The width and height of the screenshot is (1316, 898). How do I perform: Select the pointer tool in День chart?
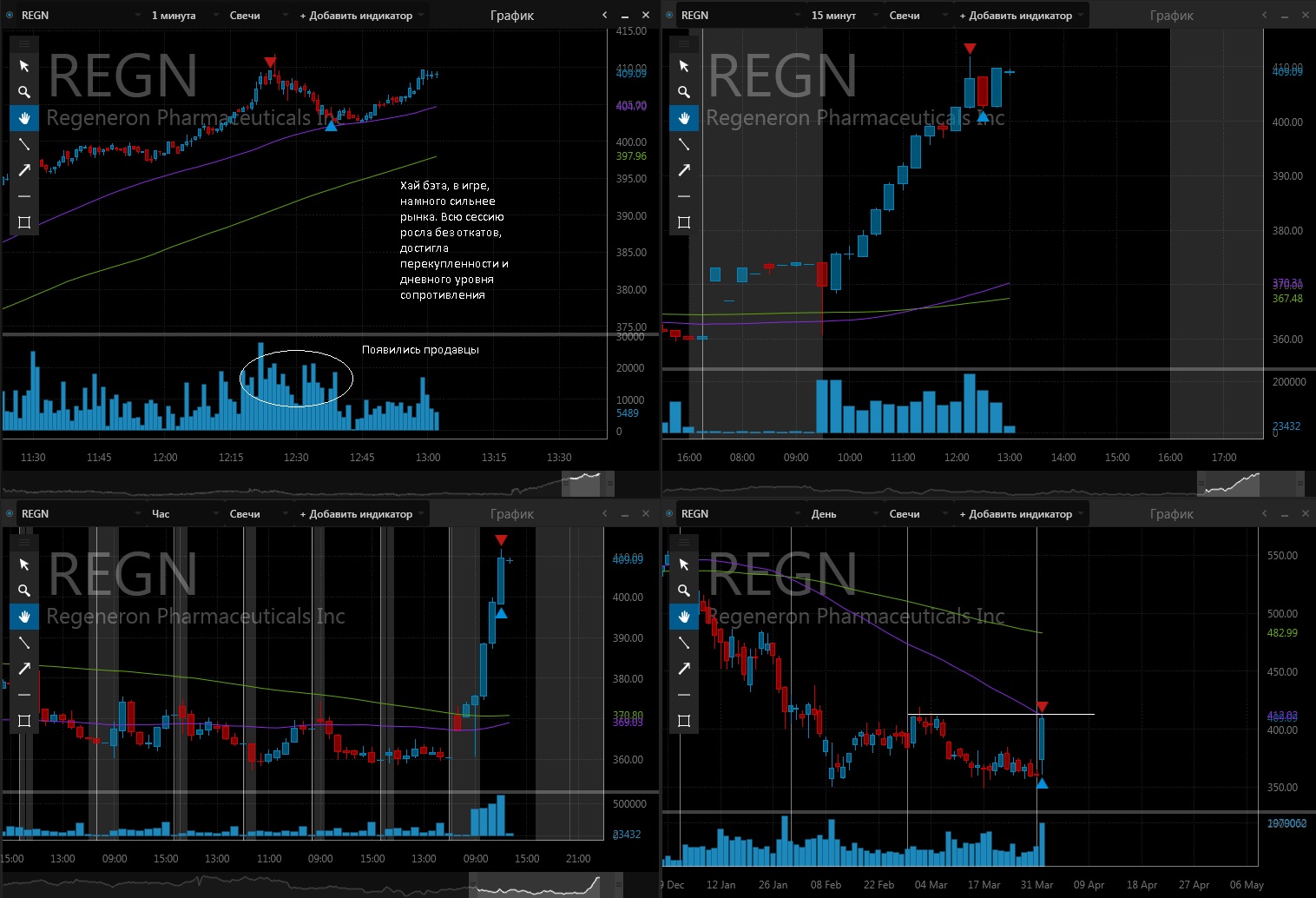pos(684,565)
